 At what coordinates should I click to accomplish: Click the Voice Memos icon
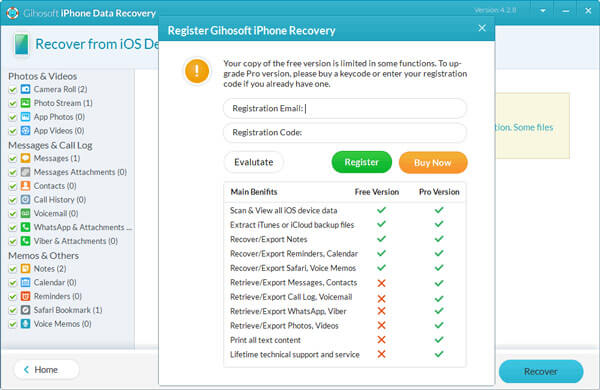[25, 324]
